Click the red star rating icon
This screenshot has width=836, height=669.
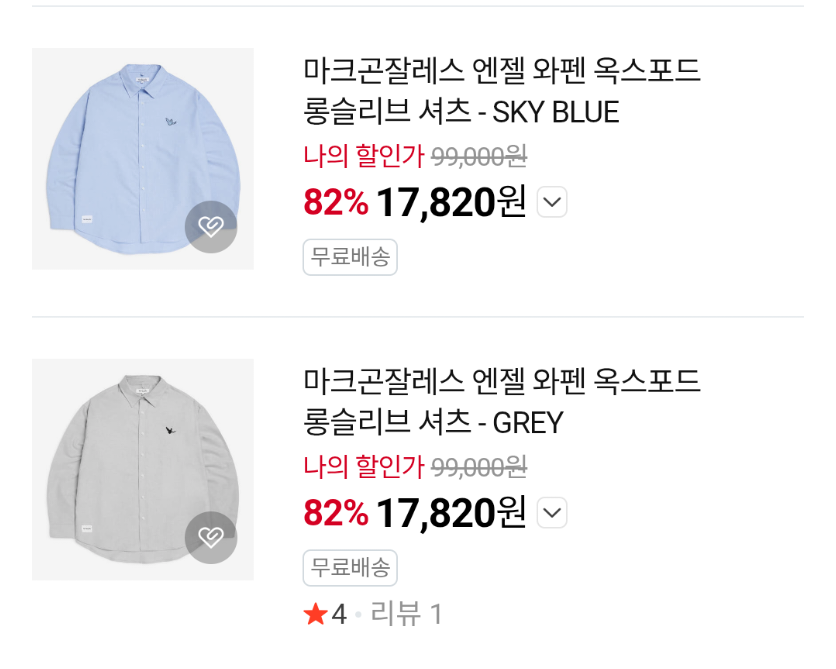(x=315, y=614)
